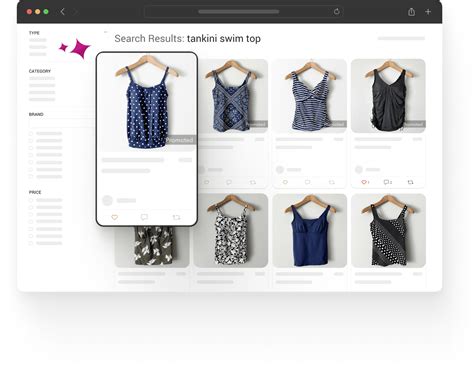Viewport: 474px width, 366px height.
Task: Share the blue crisscross tankini listing
Action: coord(253,182)
